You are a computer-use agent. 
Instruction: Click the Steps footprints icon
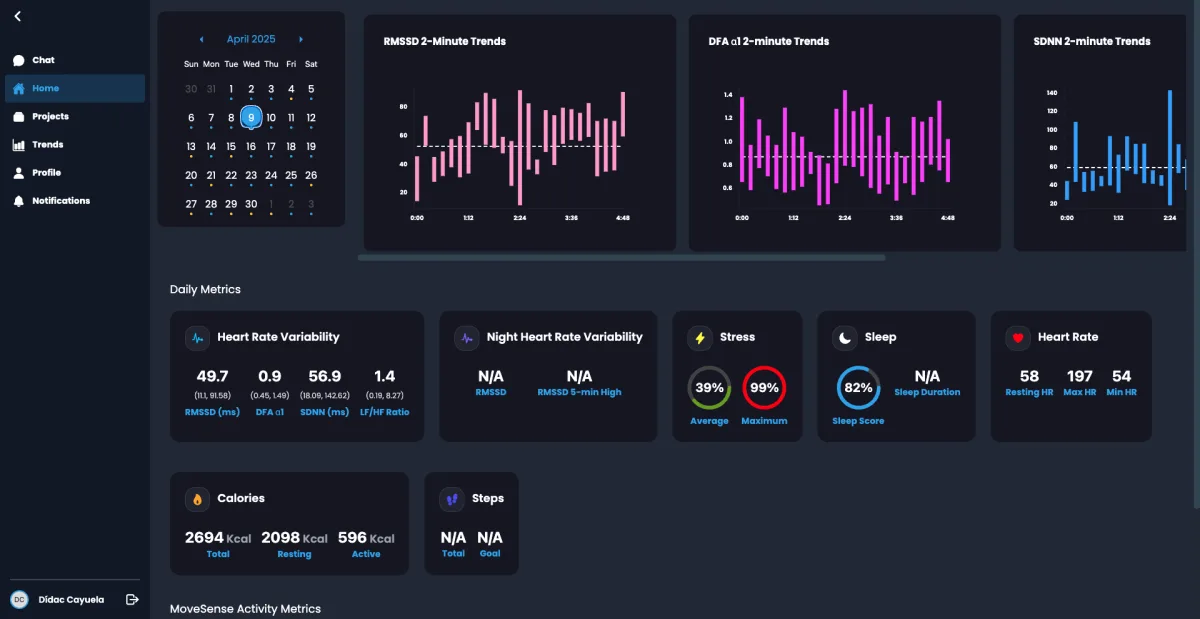click(x=452, y=499)
